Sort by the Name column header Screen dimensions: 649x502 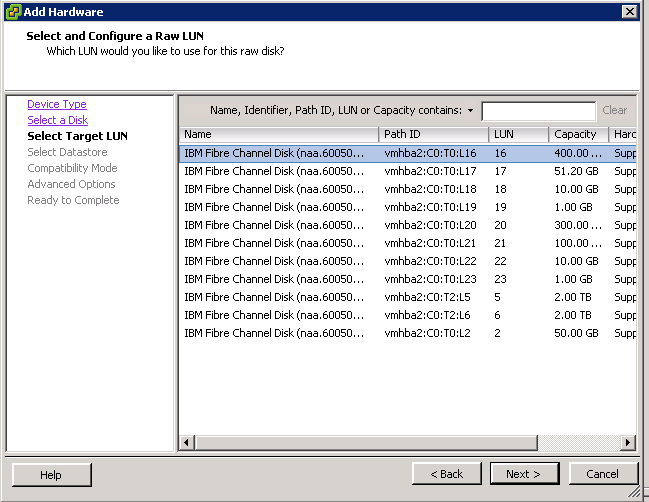pyautogui.click(x=279, y=135)
